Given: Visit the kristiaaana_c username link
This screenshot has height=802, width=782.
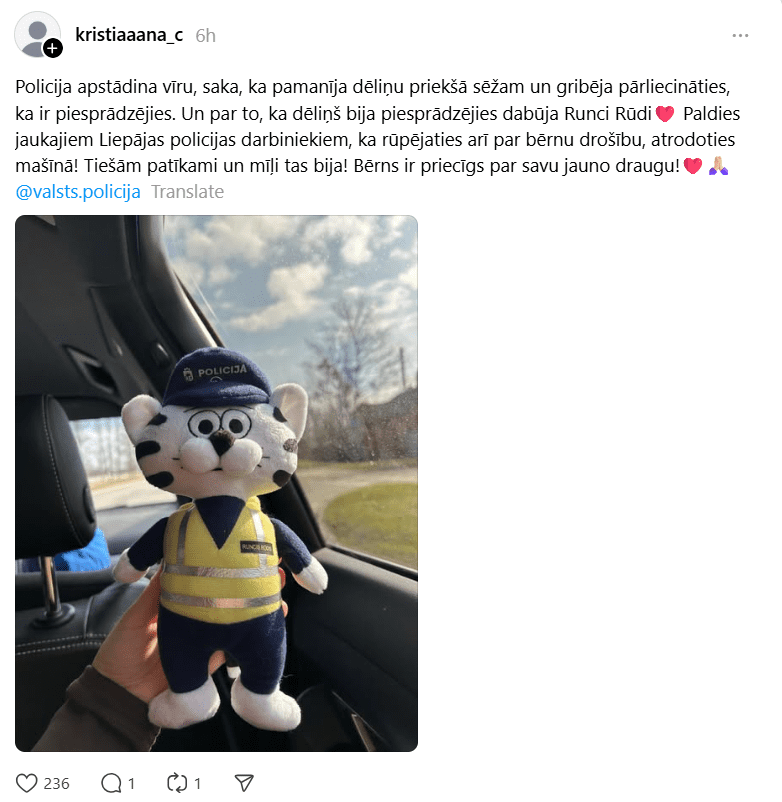Looking at the screenshot, I should [x=129, y=35].
